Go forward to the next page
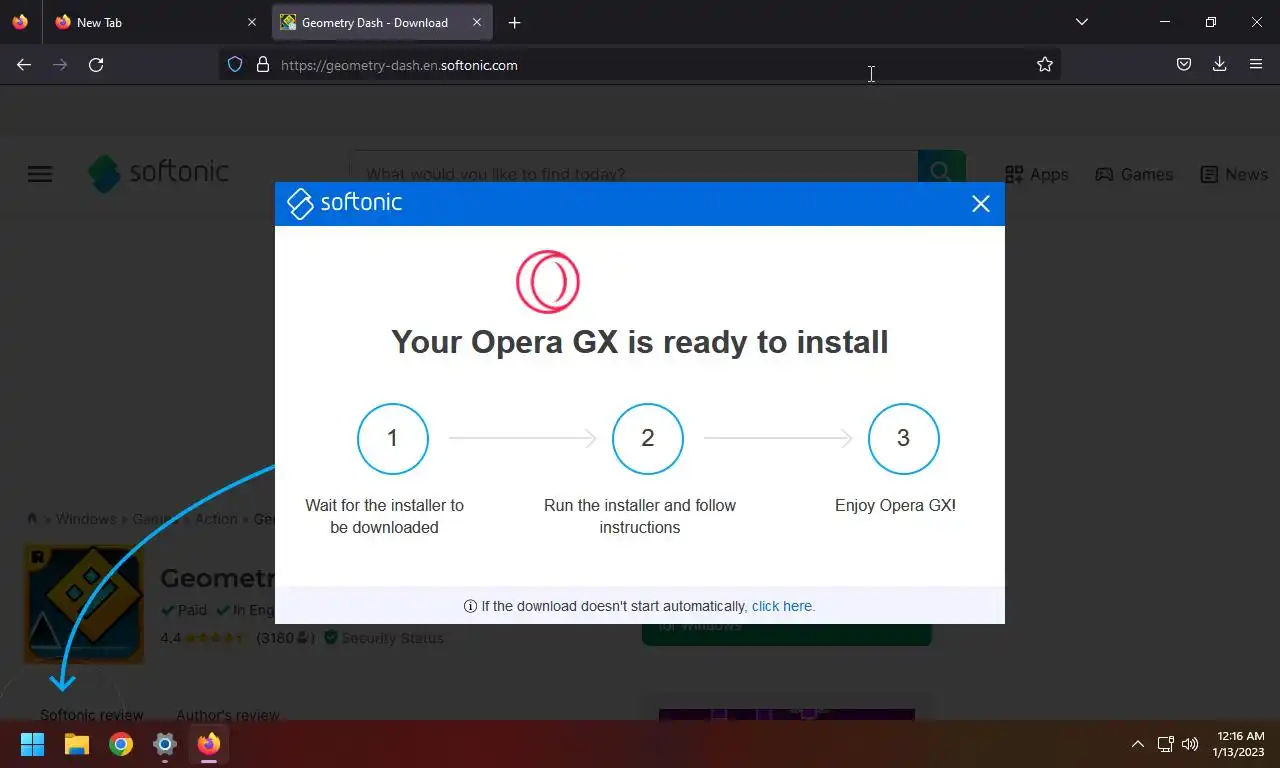1280x768 pixels. click(x=60, y=65)
